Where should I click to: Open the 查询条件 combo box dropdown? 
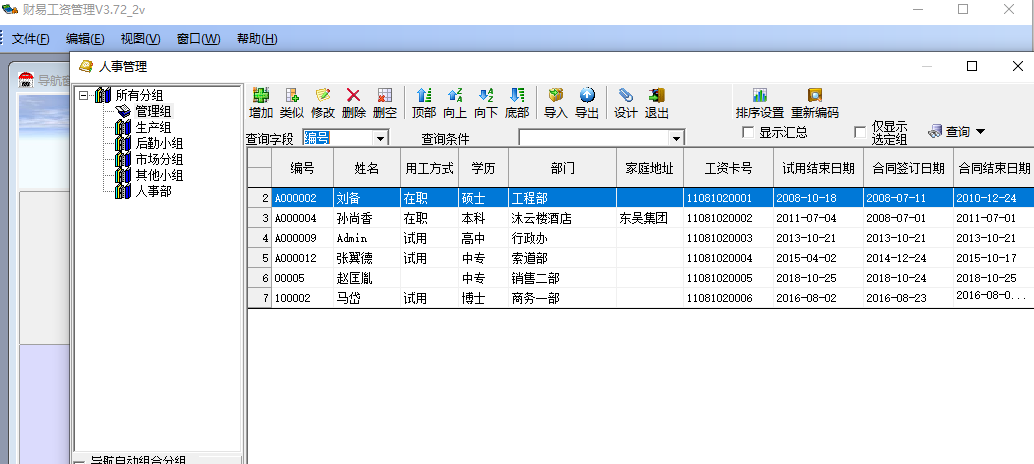676,138
